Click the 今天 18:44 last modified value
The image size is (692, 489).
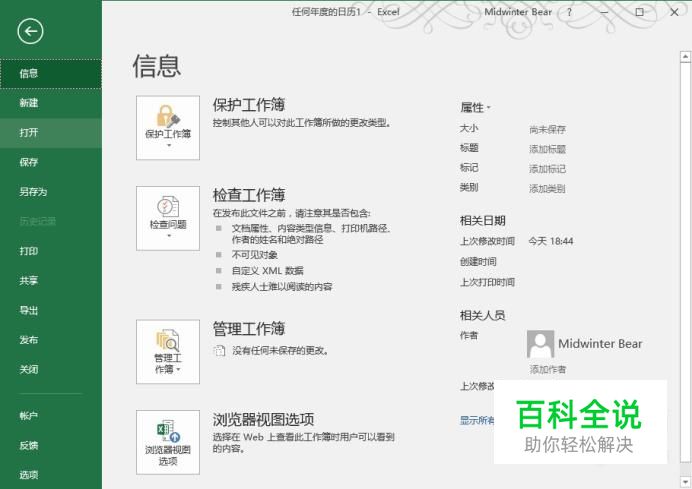[551, 241]
